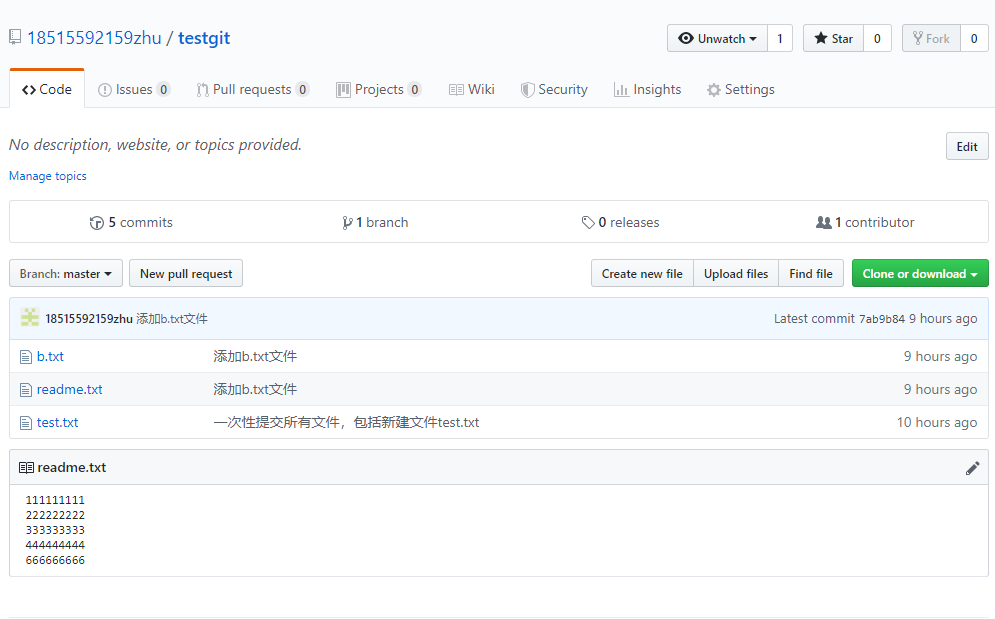Open commit message in b.txt row
Screen dimensions: 995x619
[255, 357]
